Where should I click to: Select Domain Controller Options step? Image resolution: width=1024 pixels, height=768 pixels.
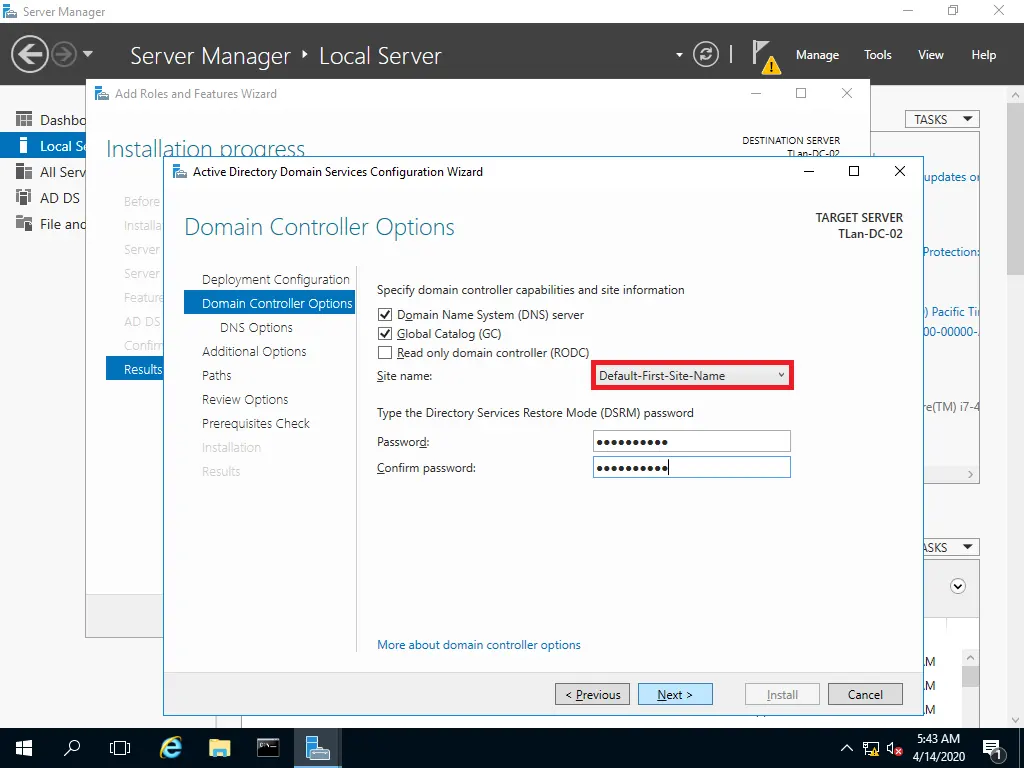pos(270,303)
